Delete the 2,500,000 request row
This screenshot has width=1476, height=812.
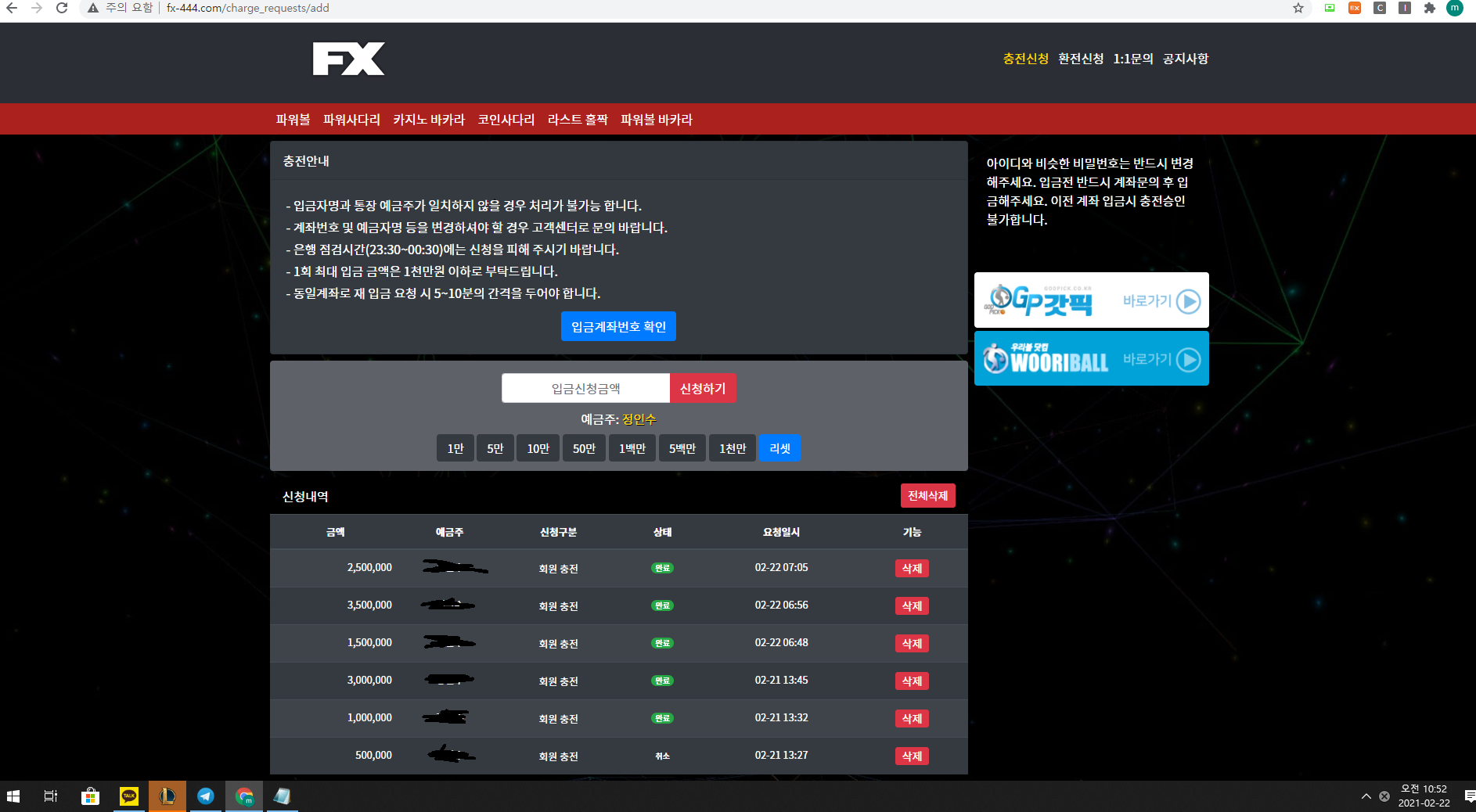pos(912,569)
